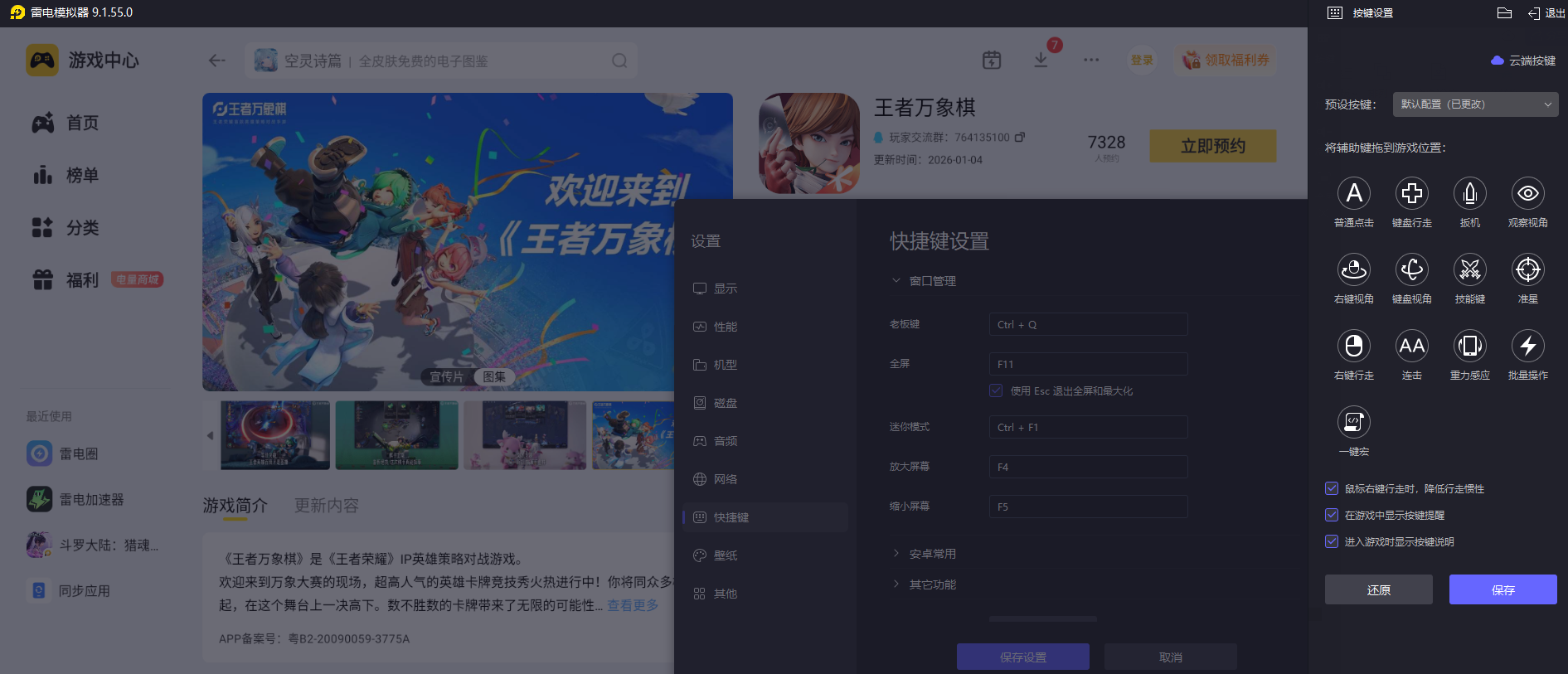Select the 键盘行走 d-pad key icon

(1412, 193)
